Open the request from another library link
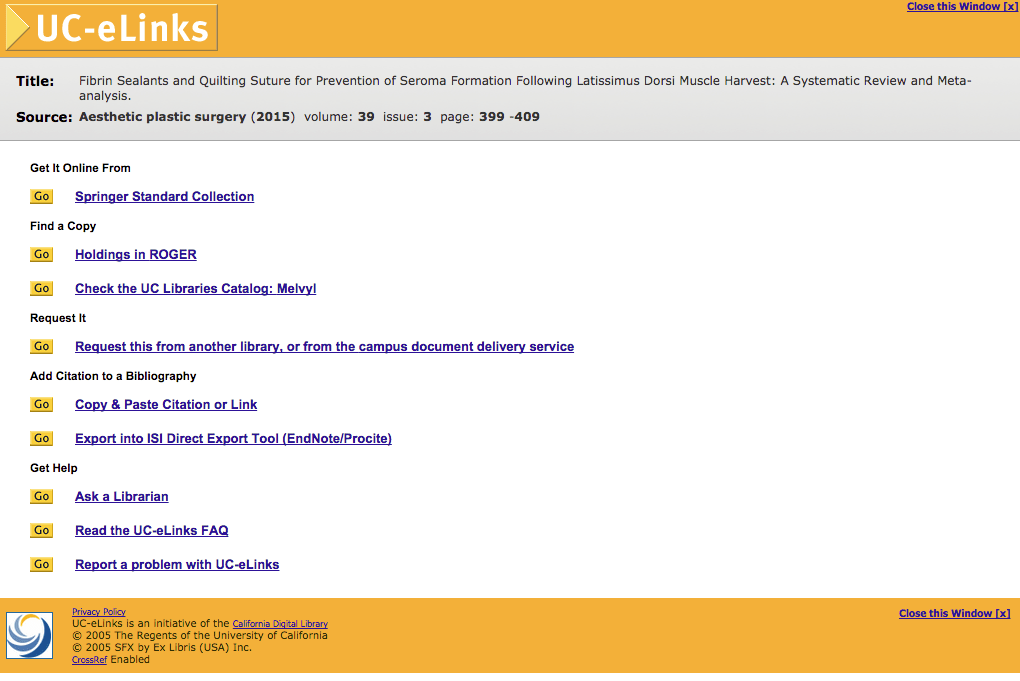The image size is (1020, 681). (325, 347)
